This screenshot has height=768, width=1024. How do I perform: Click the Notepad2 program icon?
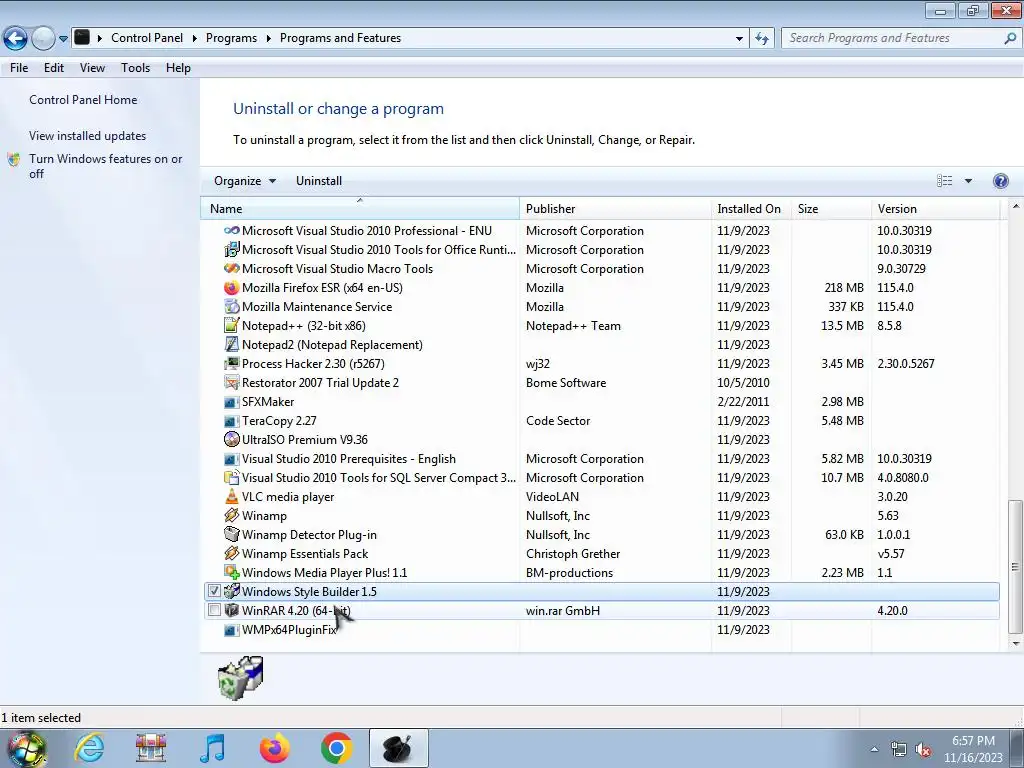(x=231, y=344)
